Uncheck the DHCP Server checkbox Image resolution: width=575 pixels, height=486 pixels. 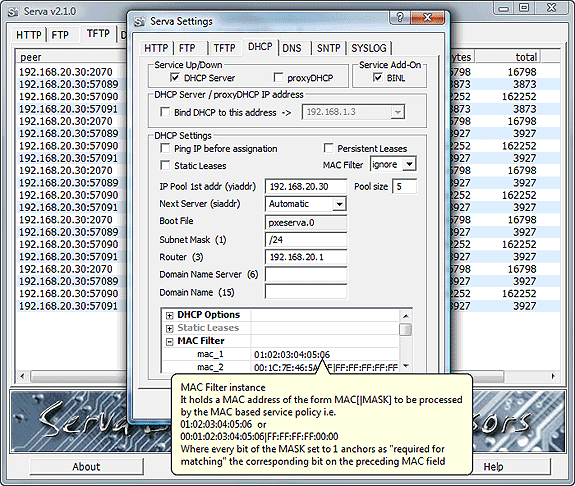click(175, 77)
